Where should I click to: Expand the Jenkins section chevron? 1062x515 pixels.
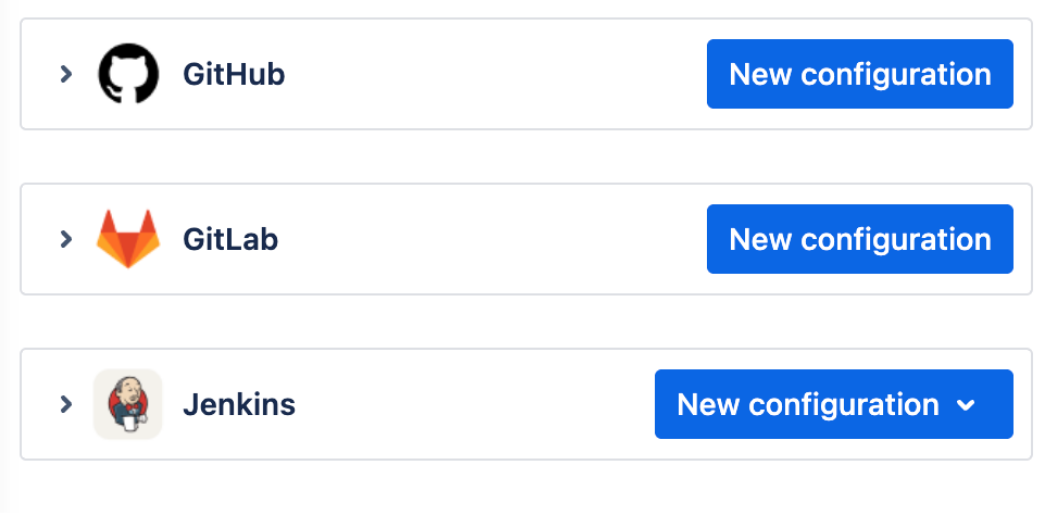66,404
